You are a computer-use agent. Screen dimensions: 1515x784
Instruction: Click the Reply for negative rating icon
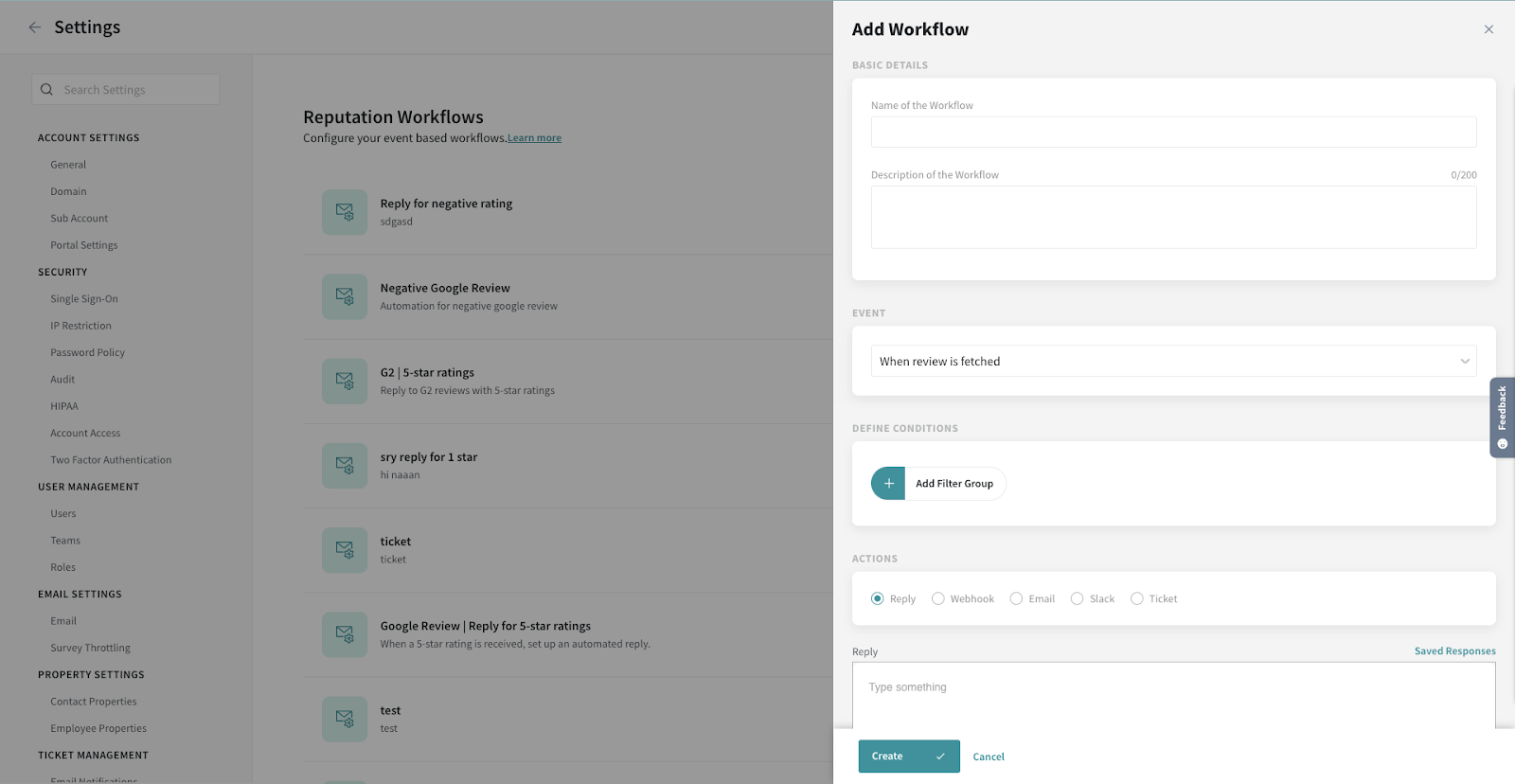click(x=345, y=212)
